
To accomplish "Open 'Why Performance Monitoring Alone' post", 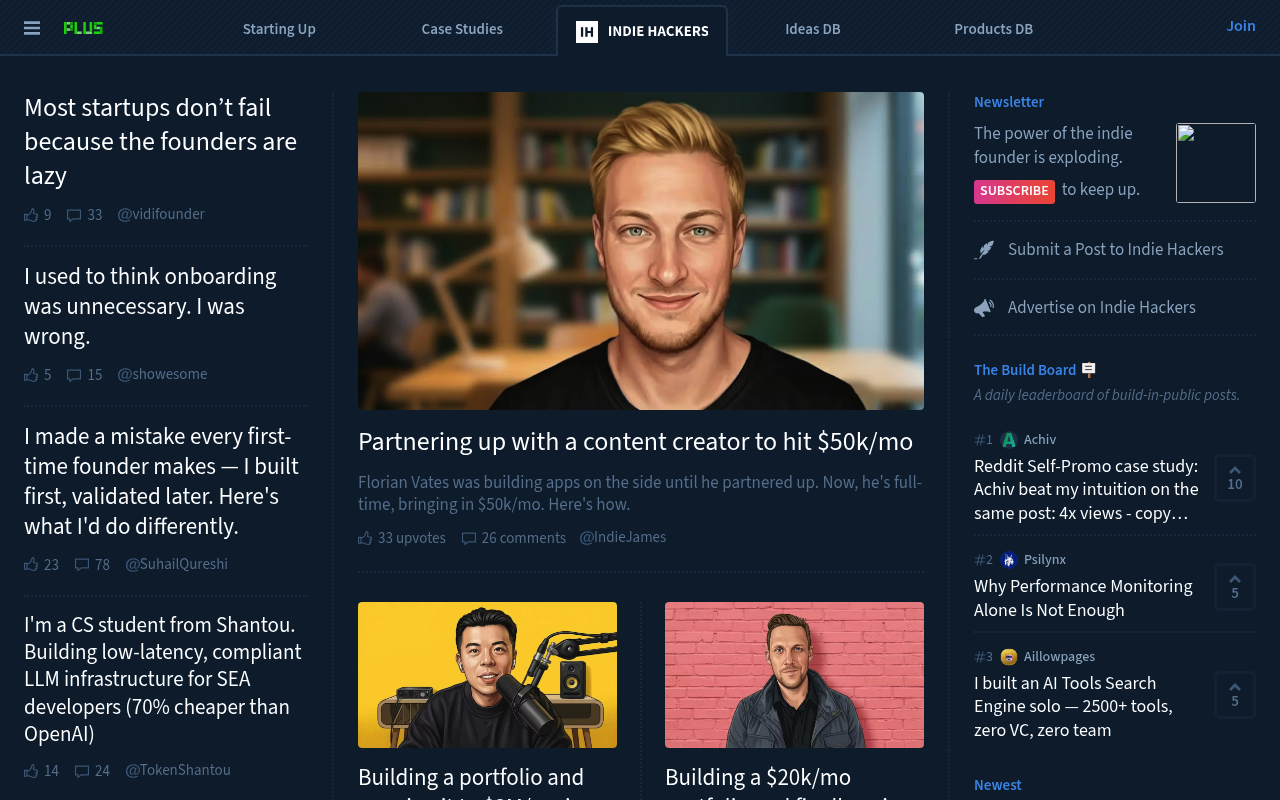I will point(1083,598).
